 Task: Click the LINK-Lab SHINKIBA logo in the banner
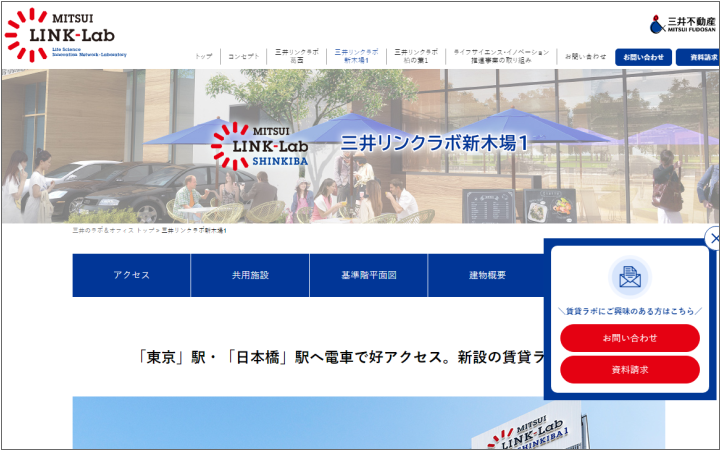click(259, 146)
